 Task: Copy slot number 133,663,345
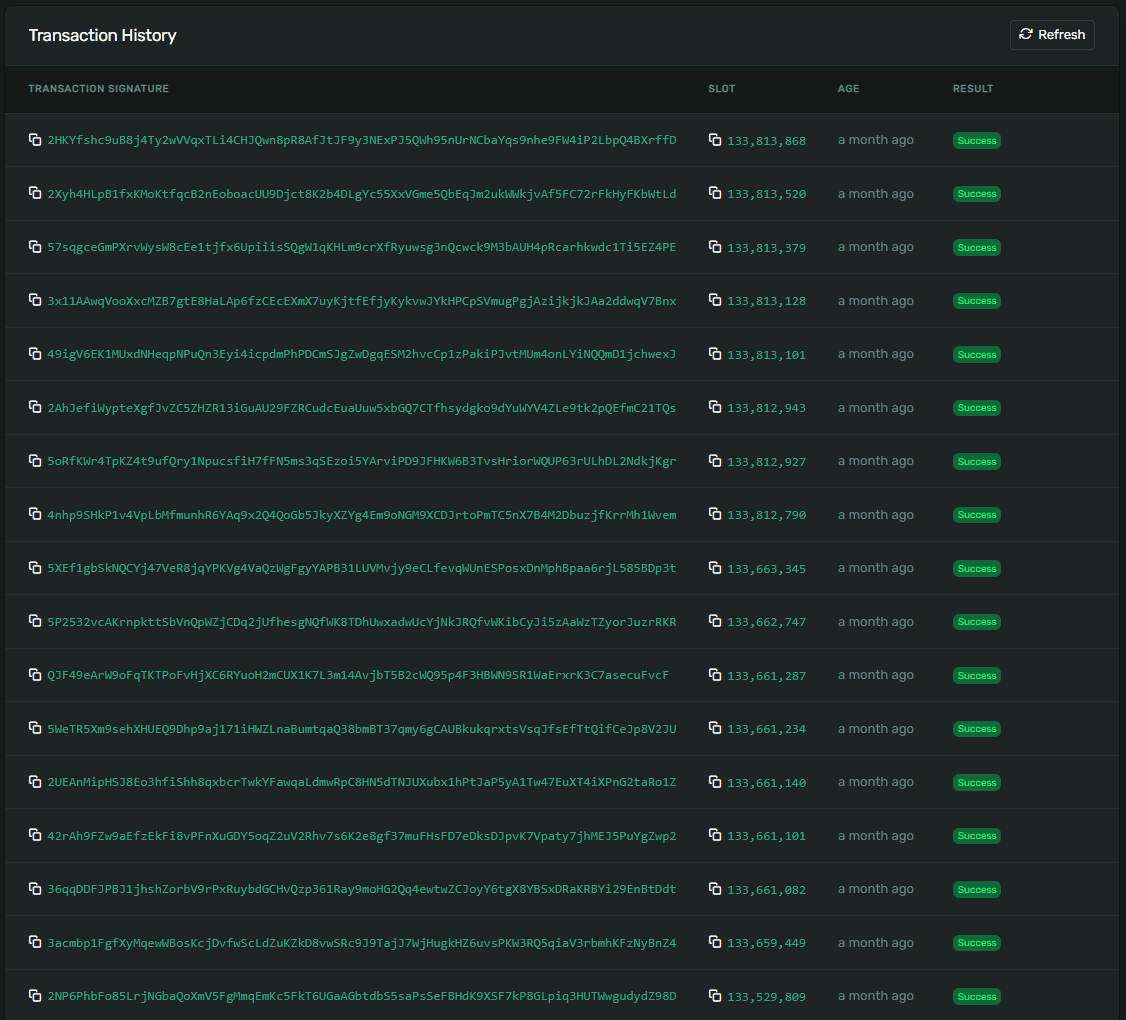click(x=715, y=568)
